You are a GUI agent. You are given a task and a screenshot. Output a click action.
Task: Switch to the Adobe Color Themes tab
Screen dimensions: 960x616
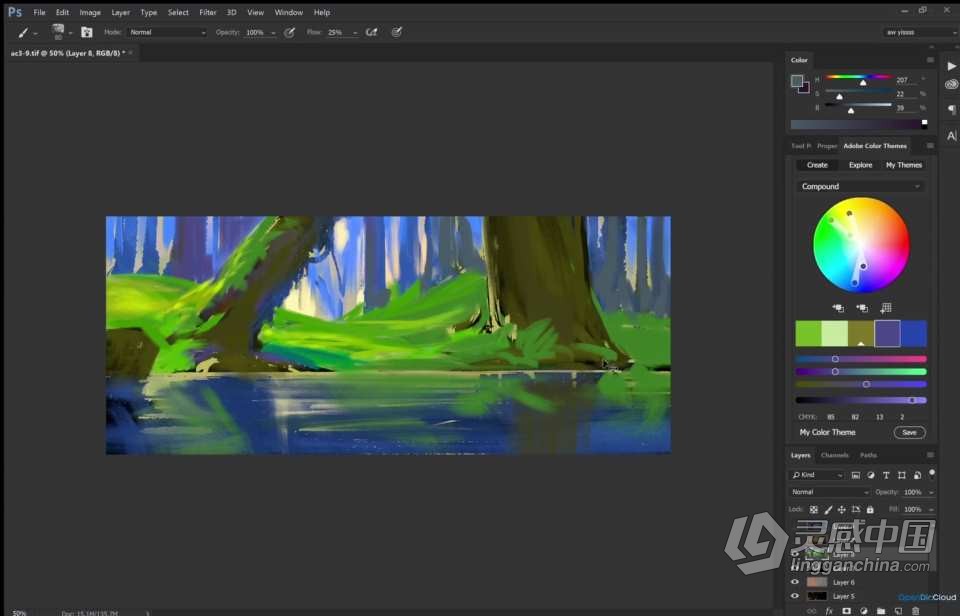(x=875, y=146)
